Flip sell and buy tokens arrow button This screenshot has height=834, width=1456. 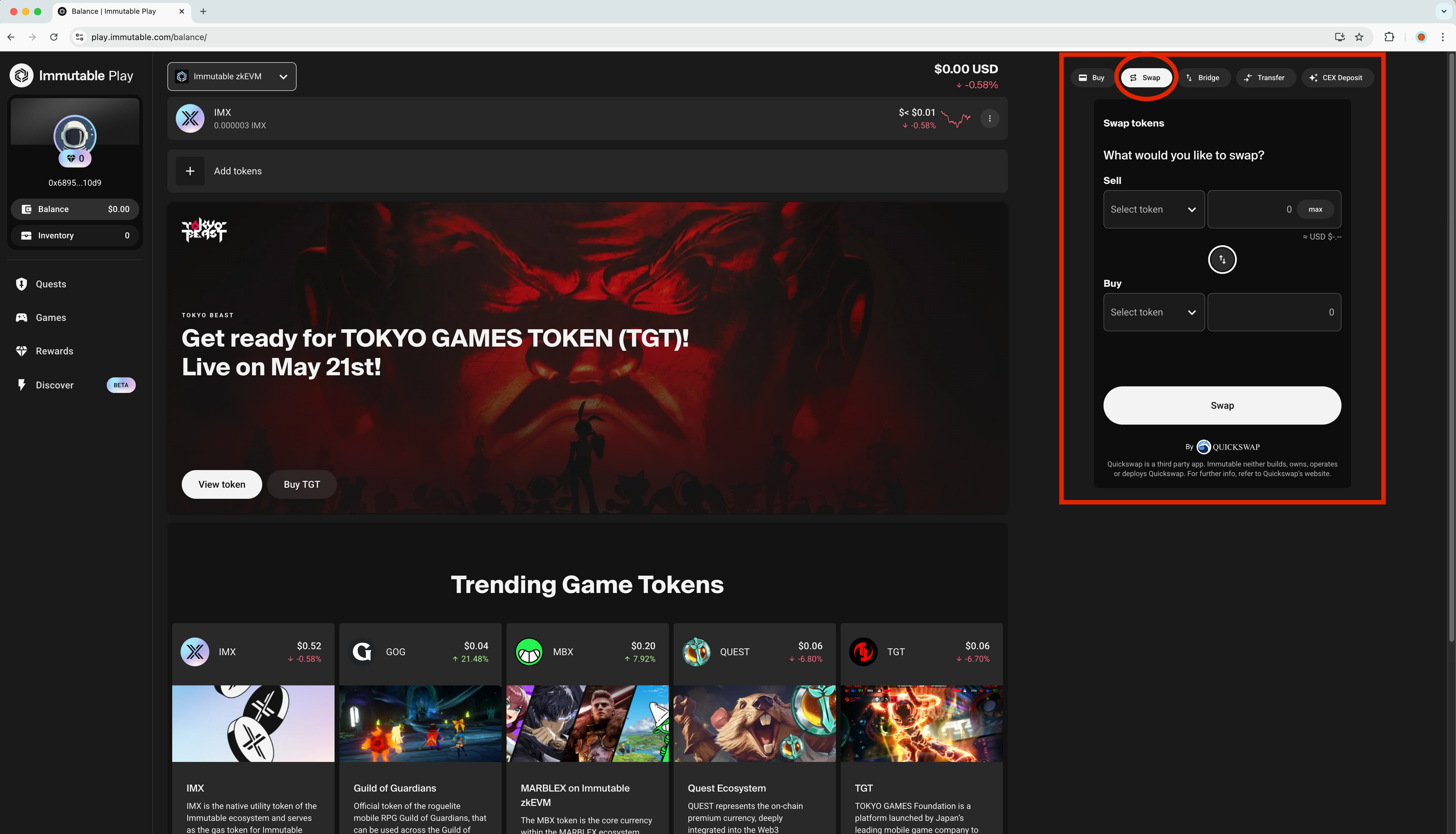[x=1222, y=260]
